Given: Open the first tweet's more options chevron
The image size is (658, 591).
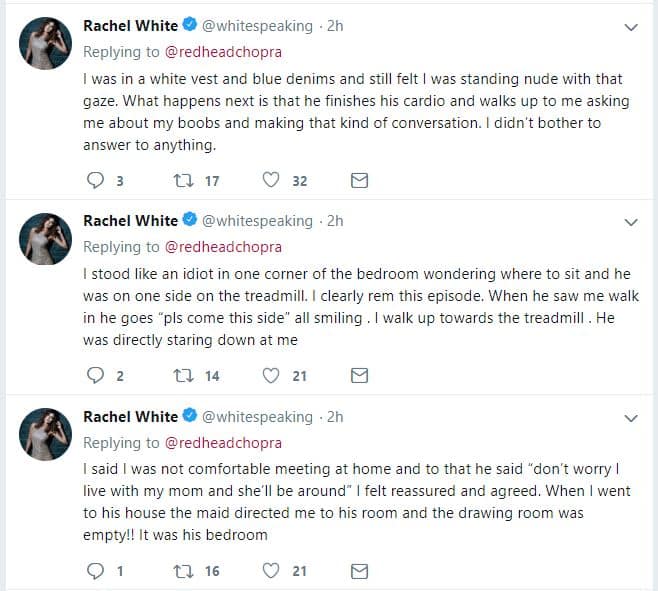Looking at the screenshot, I should tap(630, 27).
